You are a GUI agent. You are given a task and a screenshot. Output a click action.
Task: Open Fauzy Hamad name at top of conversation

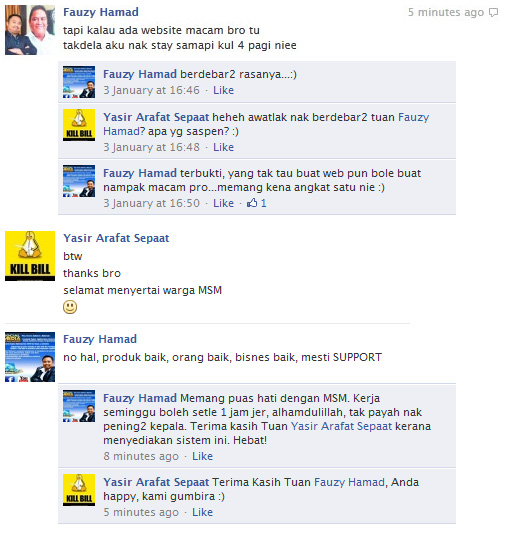[101, 12]
